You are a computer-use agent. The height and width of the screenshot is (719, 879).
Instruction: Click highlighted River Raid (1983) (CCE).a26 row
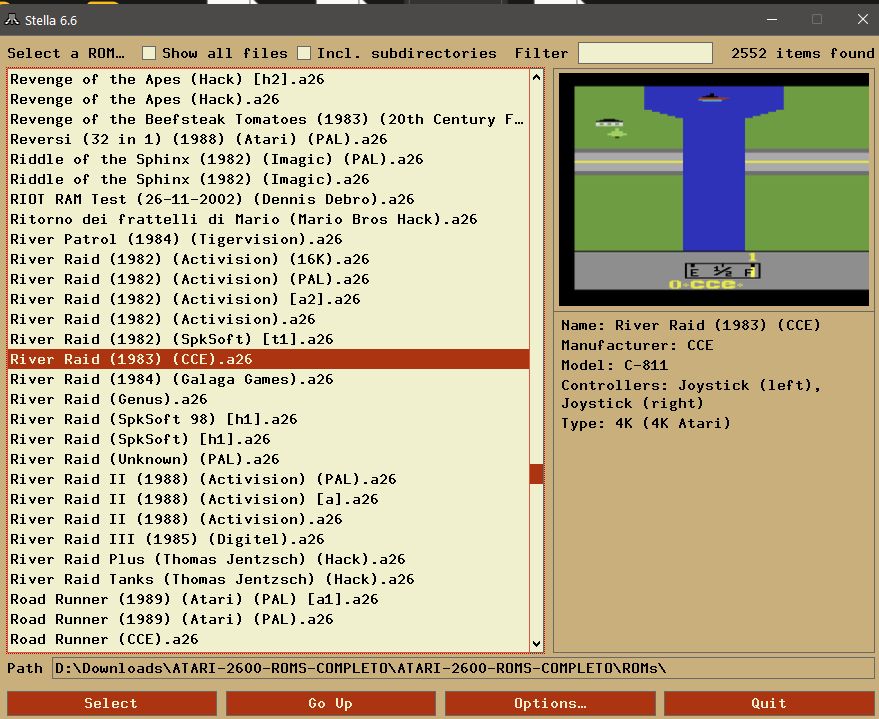coord(269,359)
